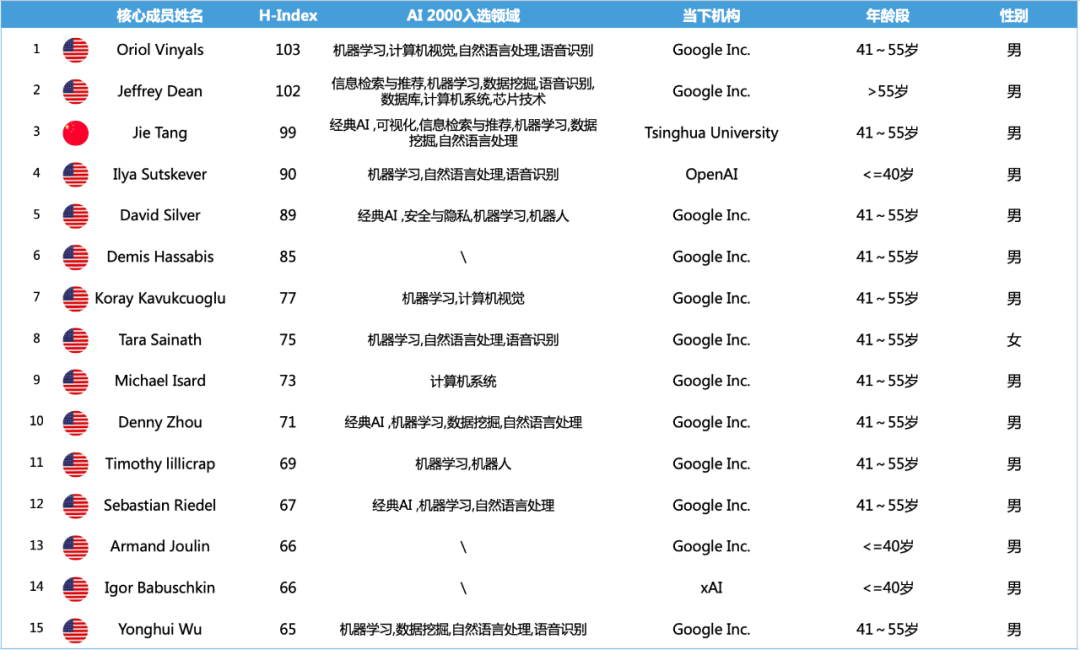Click the US flag beside David Silver
This screenshot has width=1080, height=650.
point(76,216)
